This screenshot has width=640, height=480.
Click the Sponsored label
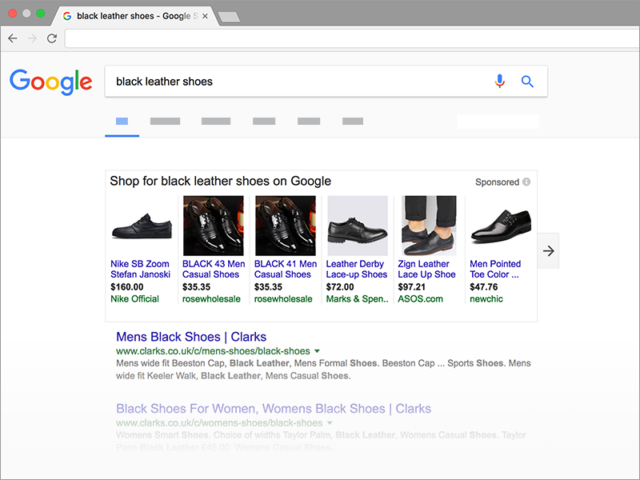tap(497, 182)
